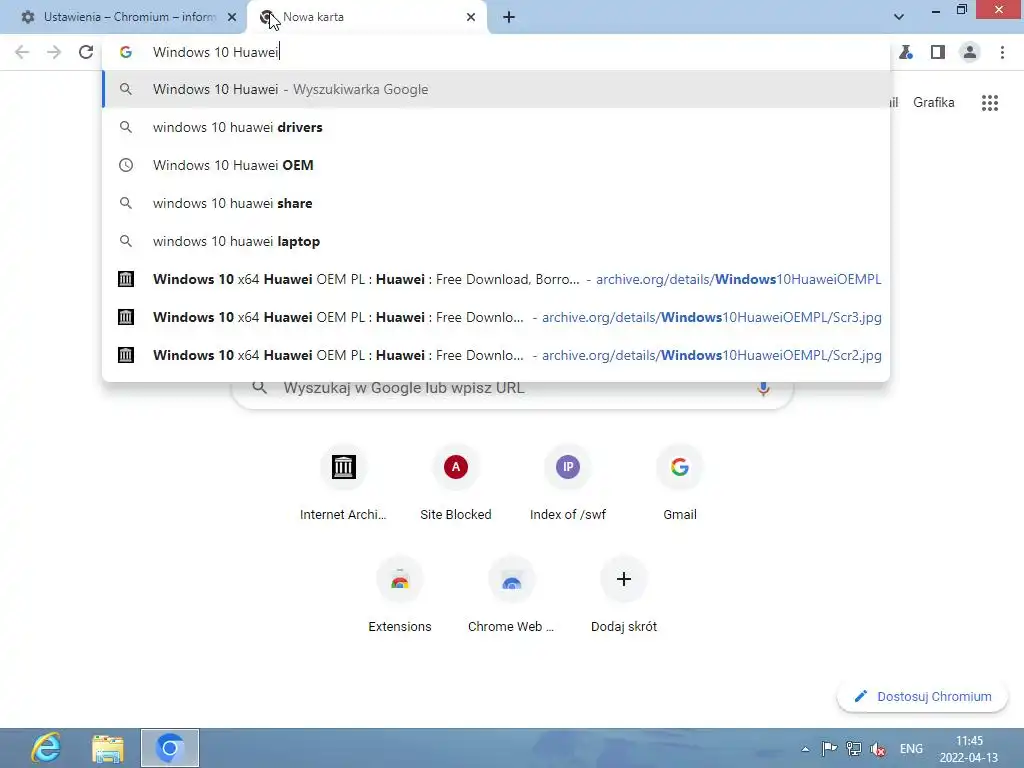Choose suggestion 'windows 10 huawei laptop'

[496, 241]
